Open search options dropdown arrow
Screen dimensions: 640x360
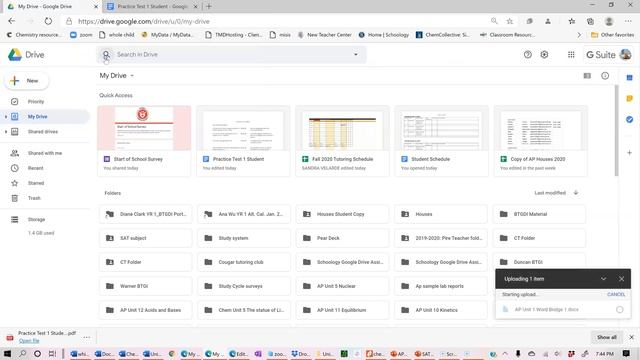tap(356, 54)
